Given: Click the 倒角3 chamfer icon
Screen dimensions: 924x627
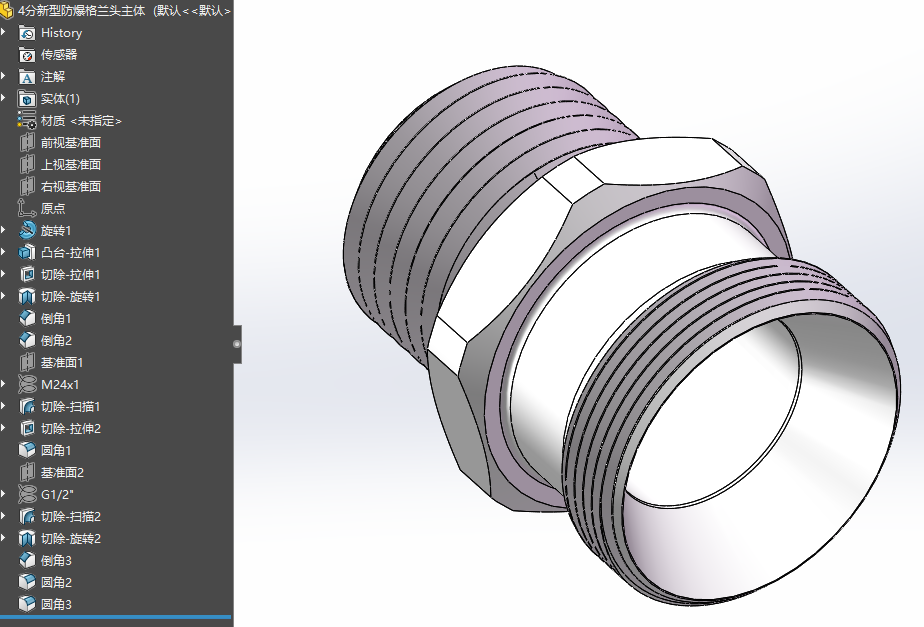Looking at the screenshot, I should 27,560.
